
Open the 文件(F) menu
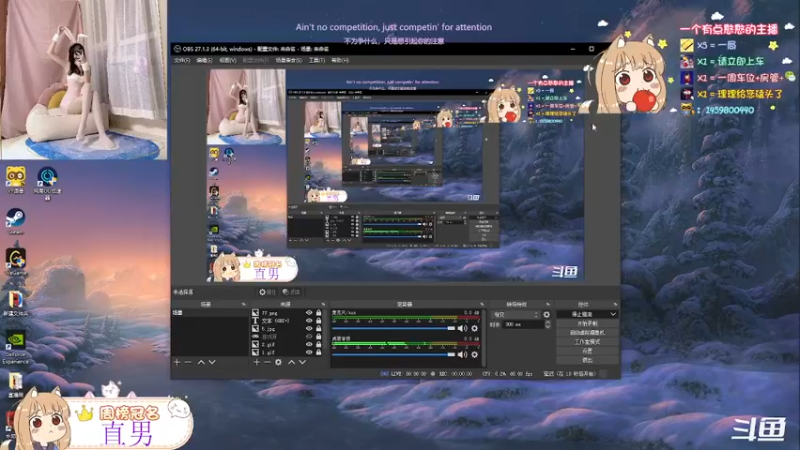(x=182, y=60)
